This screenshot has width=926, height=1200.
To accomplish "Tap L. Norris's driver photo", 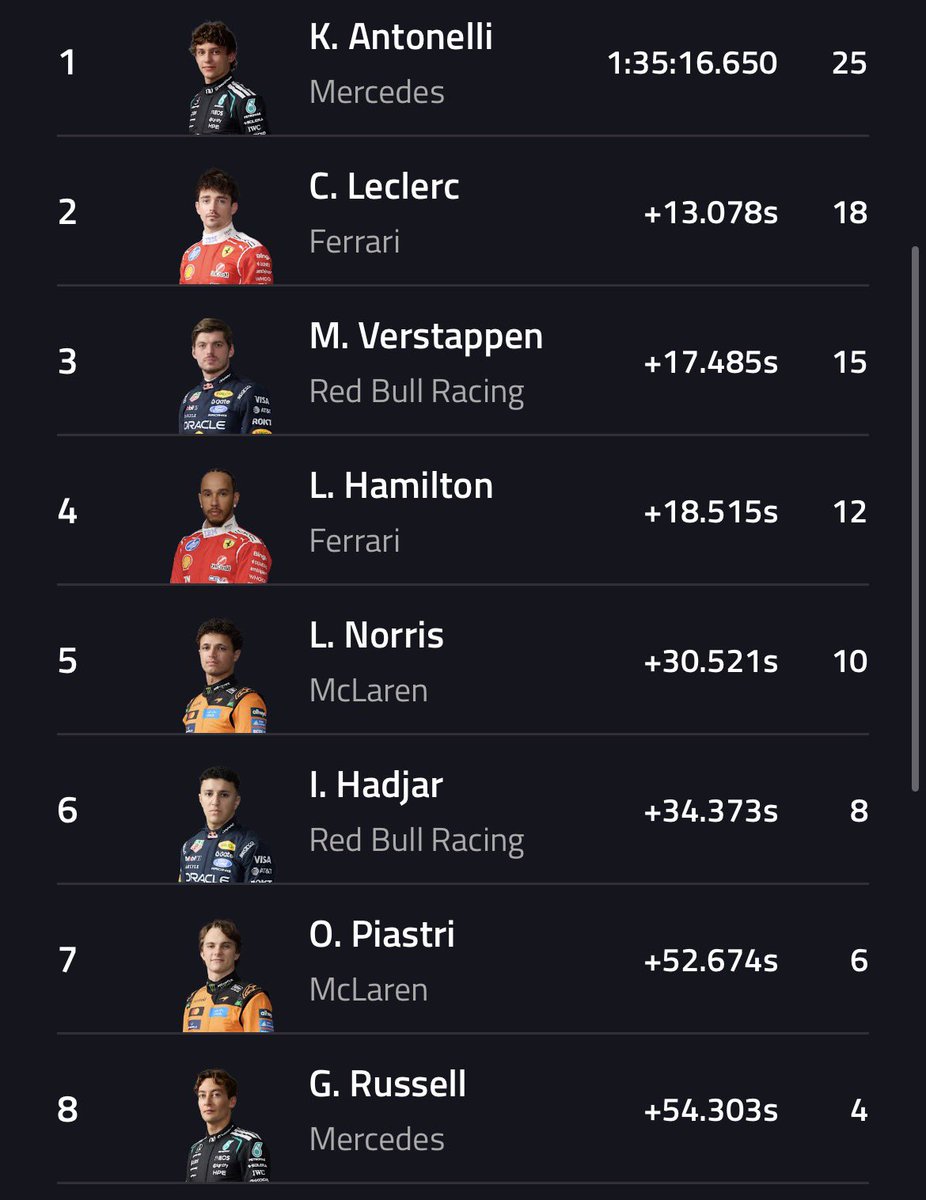I will click(225, 675).
